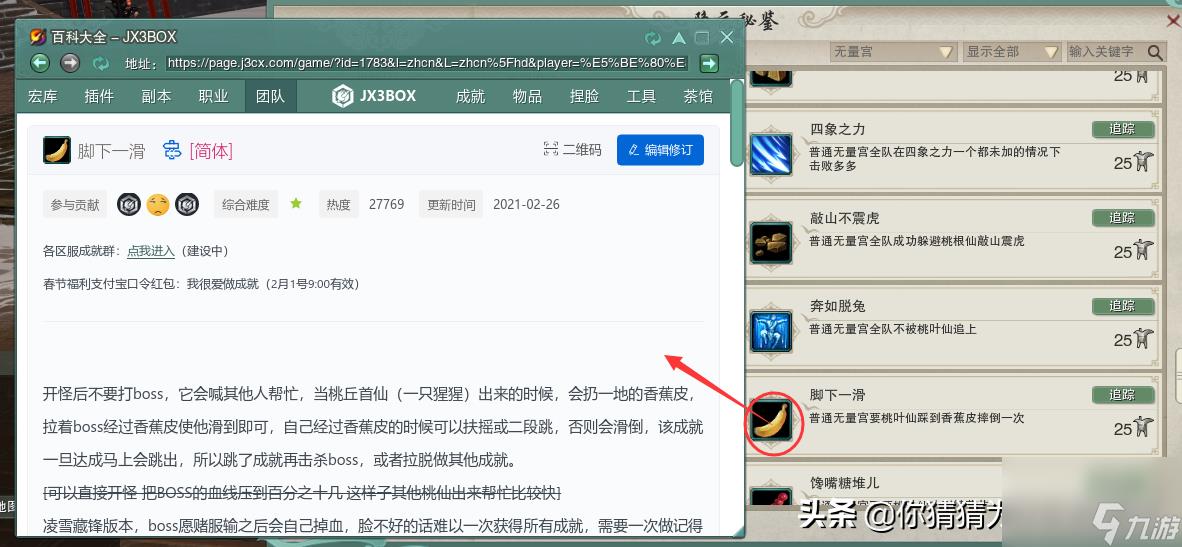Open the 工具 tab
Image resolution: width=1182 pixels, height=547 pixels.
(641, 96)
